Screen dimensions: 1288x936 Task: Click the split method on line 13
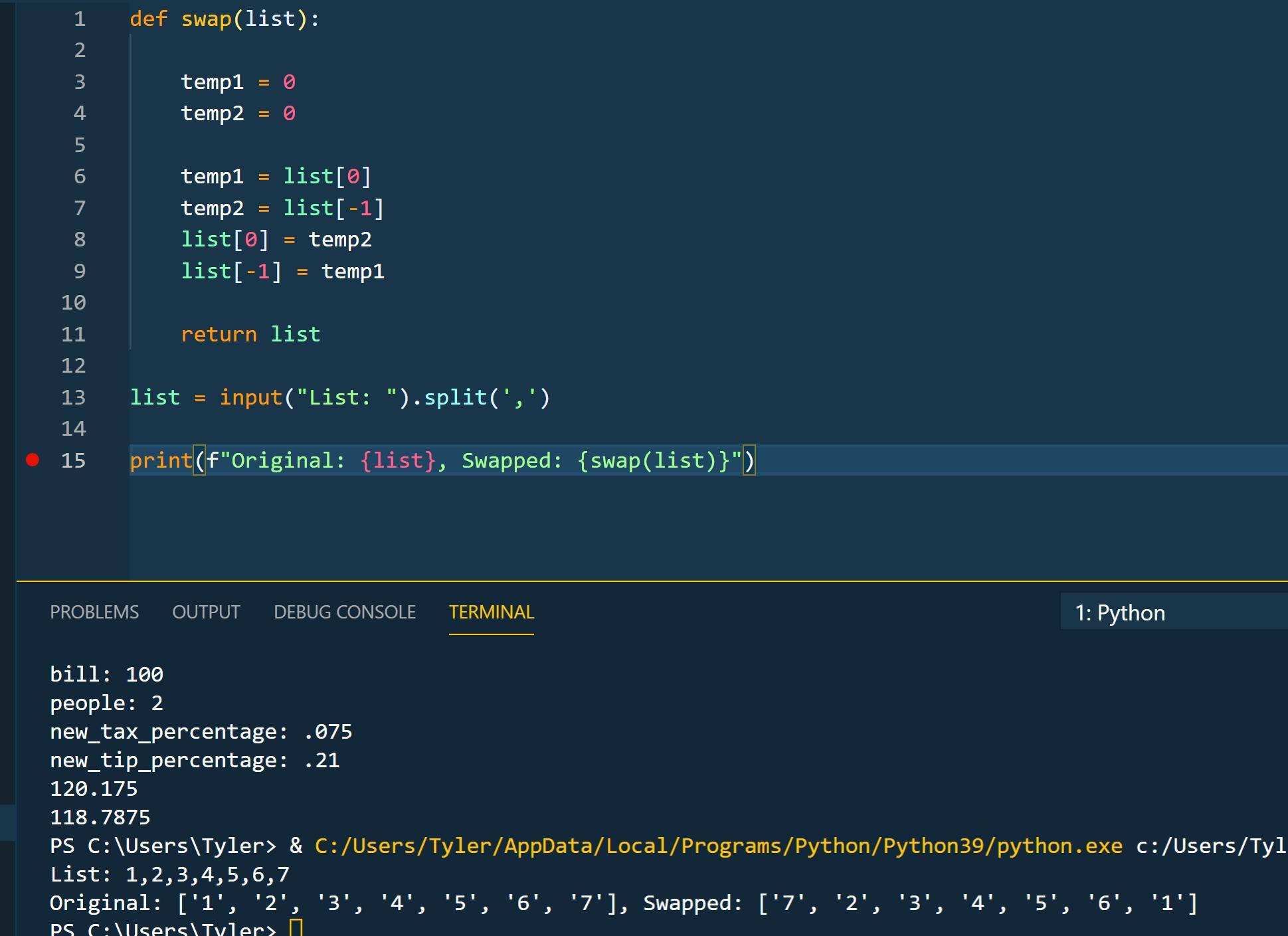click(455, 397)
